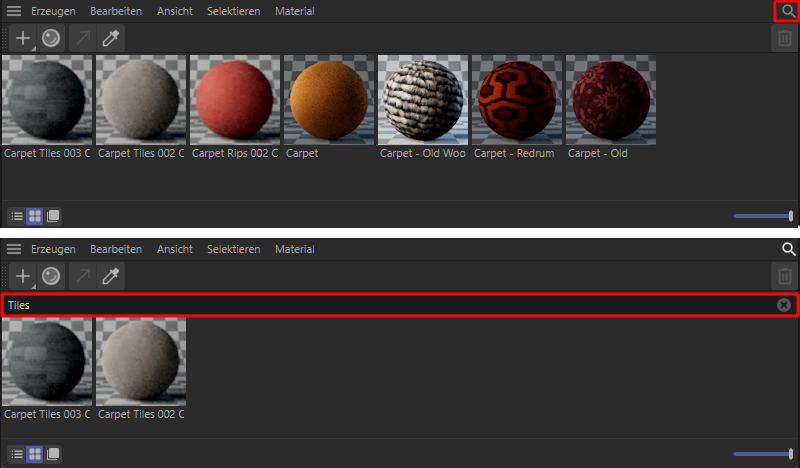Click plus new material icon, upper panel

(x=23, y=38)
